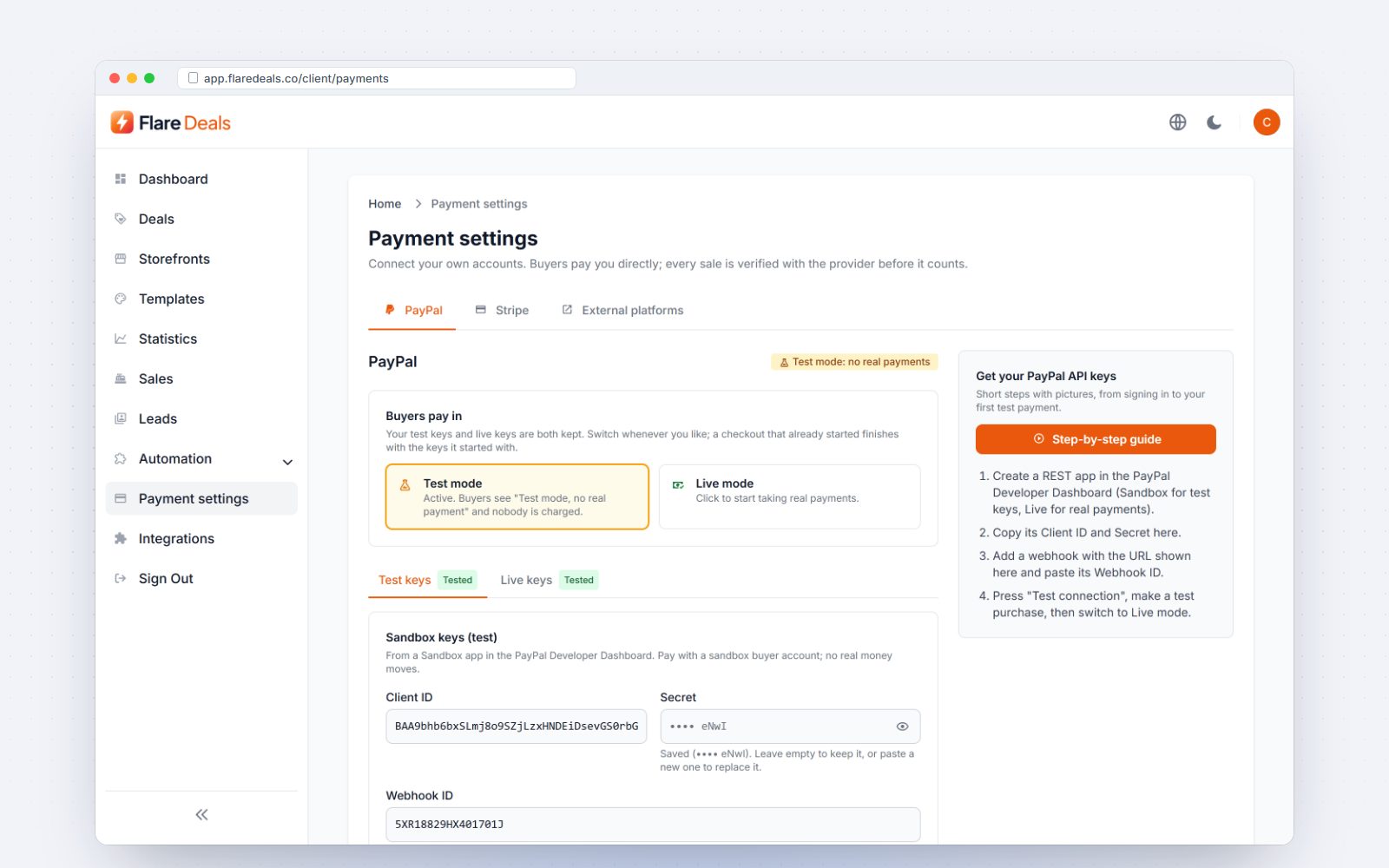Click the browser address bar
Viewport: 1389px width, 868px height.
coord(377,78)
